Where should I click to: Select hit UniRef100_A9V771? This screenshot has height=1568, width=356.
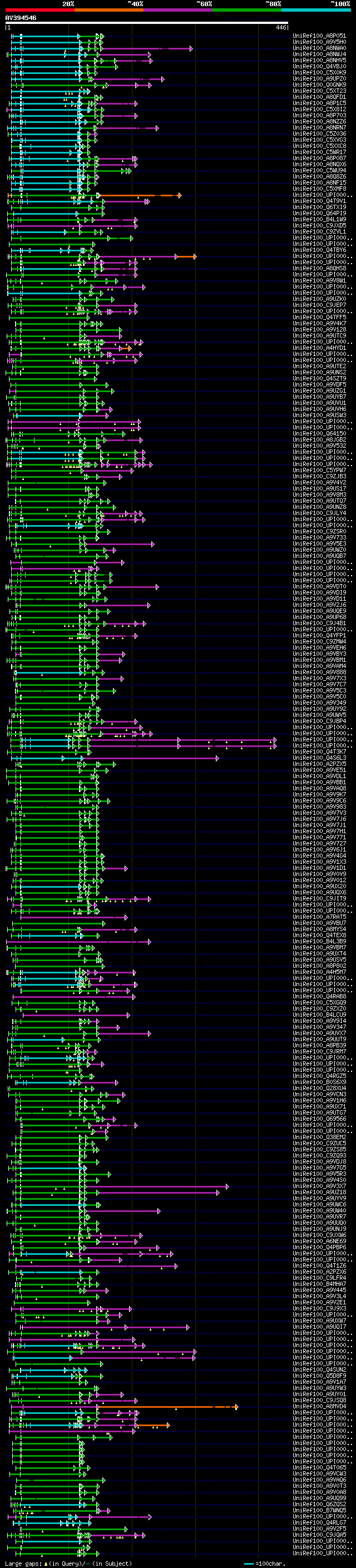(319, 838)
